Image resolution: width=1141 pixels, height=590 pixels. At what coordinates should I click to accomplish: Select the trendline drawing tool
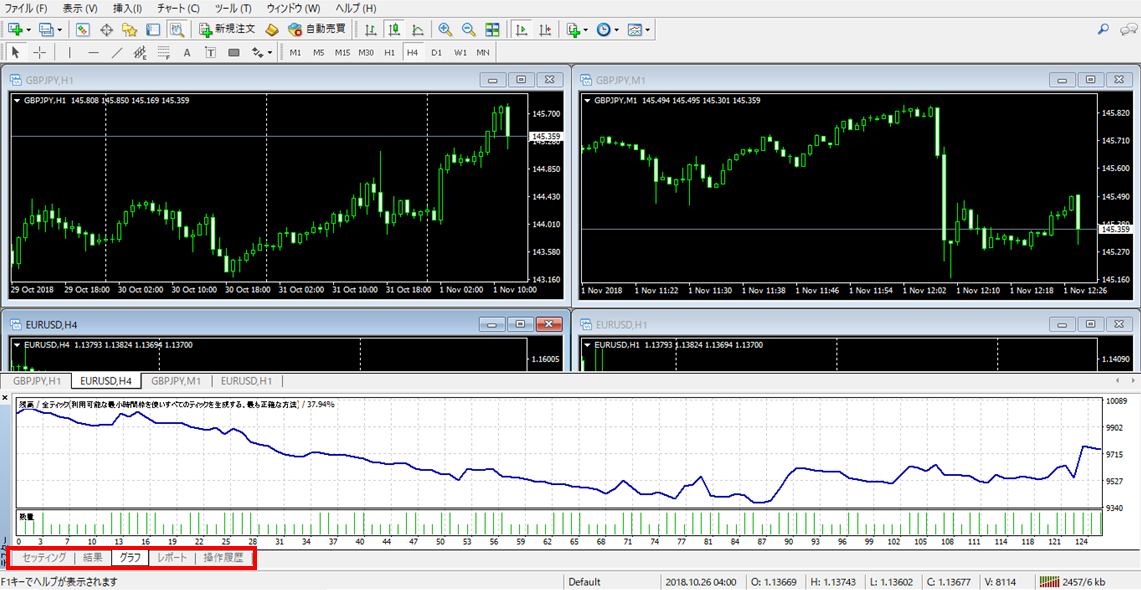pyautogui.click(x=117, y=52)
